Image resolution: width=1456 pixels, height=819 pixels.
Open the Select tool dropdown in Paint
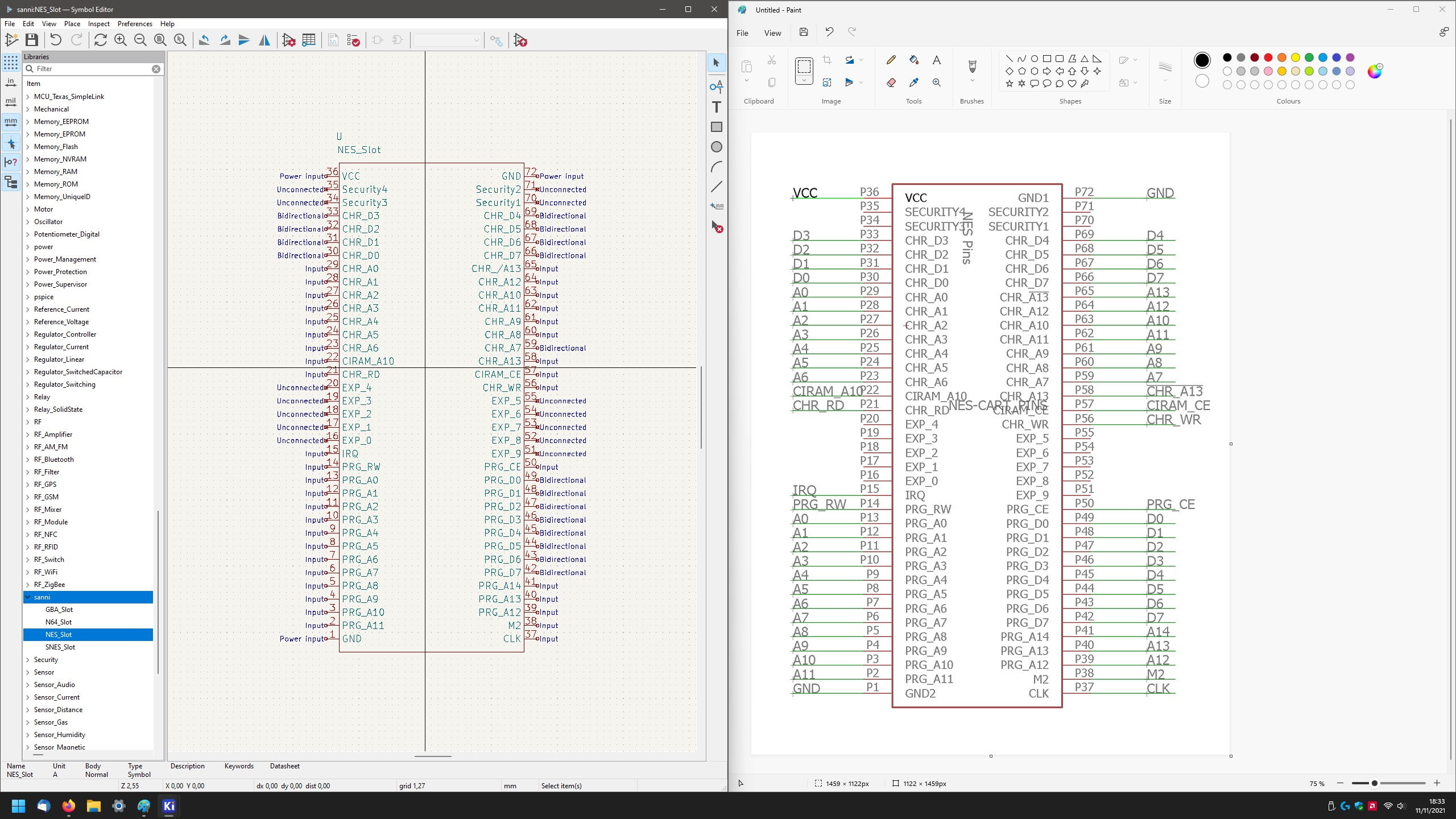click(x=804, y=81)
